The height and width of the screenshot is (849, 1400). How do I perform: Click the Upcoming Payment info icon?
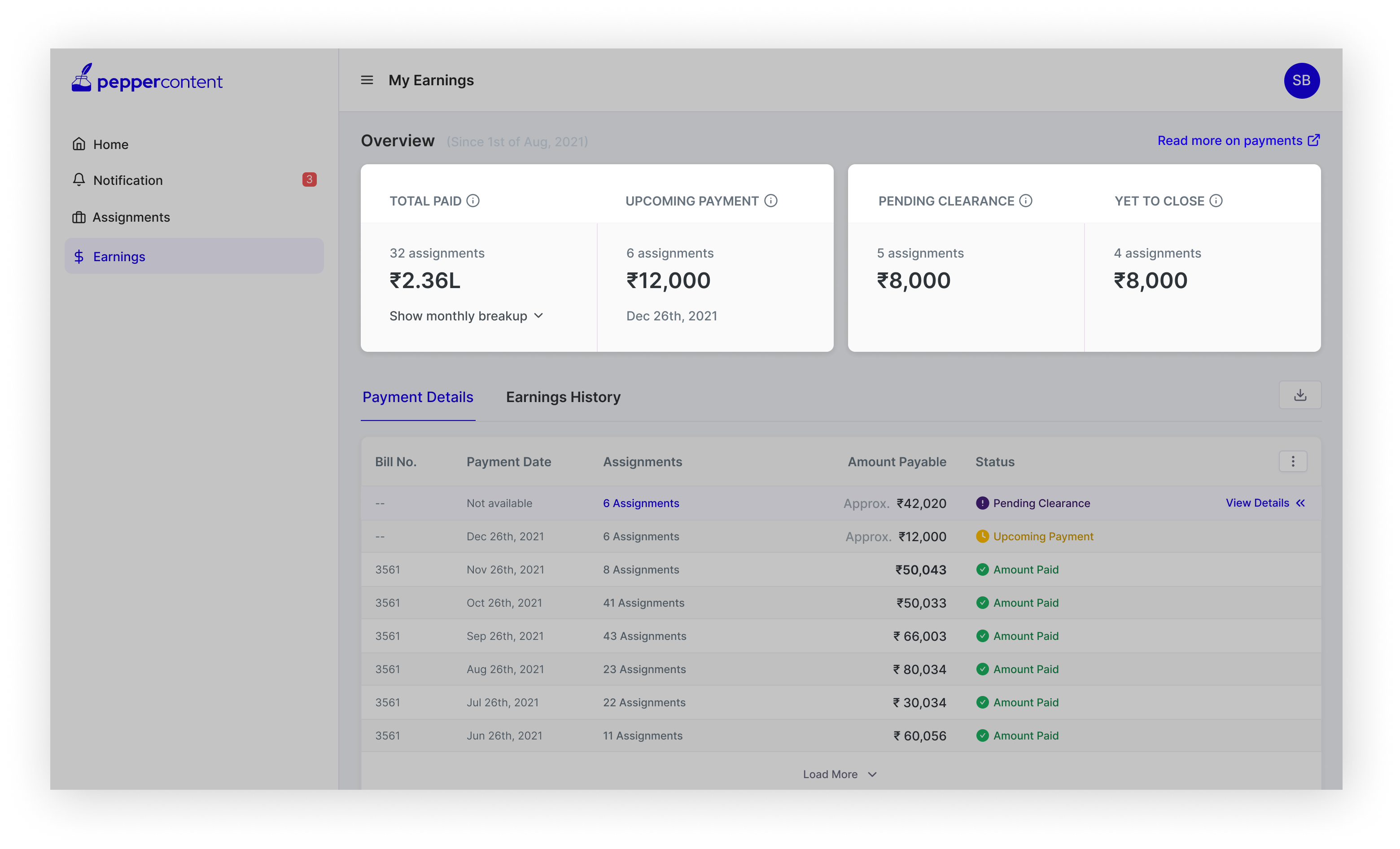click(770, 201)
